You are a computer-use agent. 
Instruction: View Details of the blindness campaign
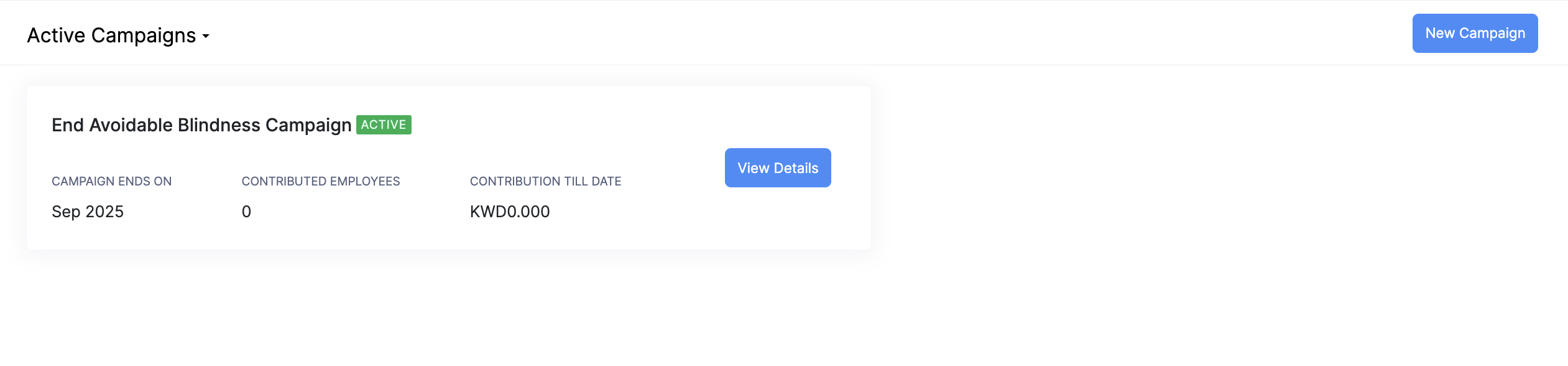(x=777, y=168)
